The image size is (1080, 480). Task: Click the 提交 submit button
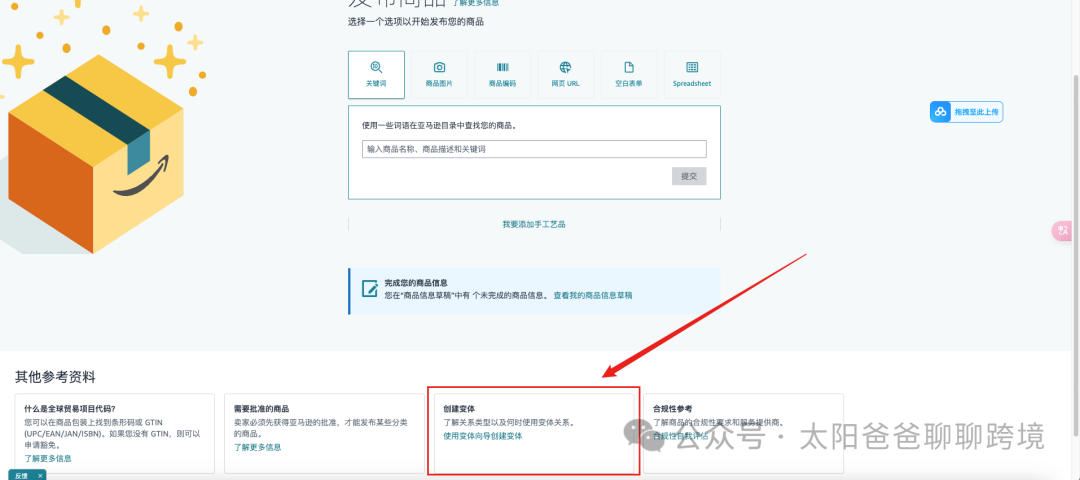(689, 176)
